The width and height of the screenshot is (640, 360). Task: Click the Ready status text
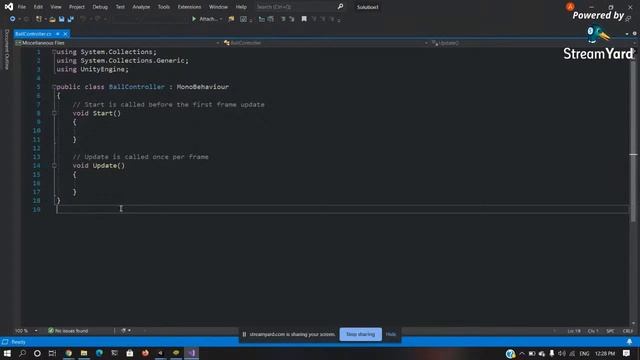click(18, 342)
